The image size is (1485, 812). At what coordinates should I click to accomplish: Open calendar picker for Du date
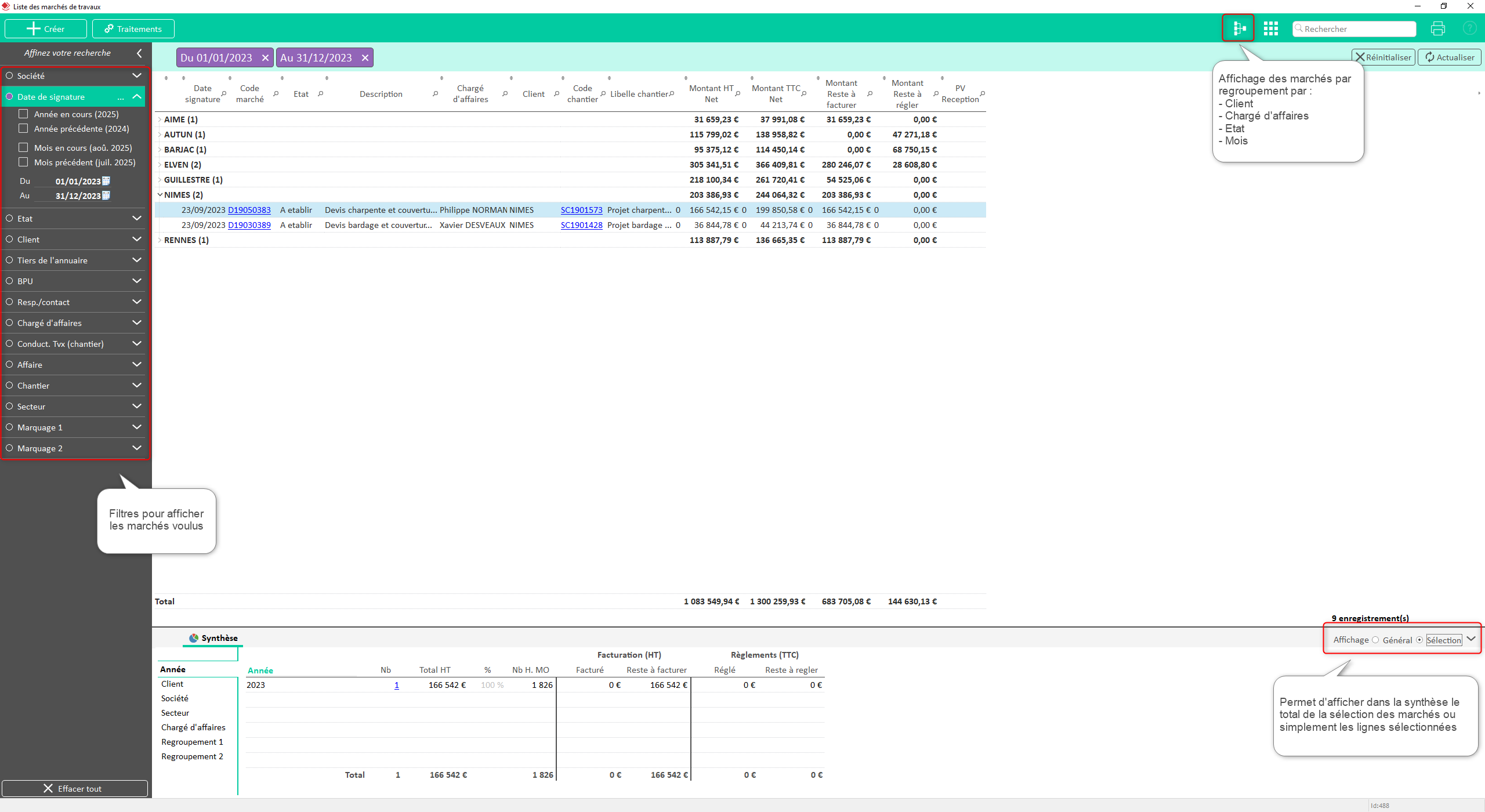click(106, 181)
